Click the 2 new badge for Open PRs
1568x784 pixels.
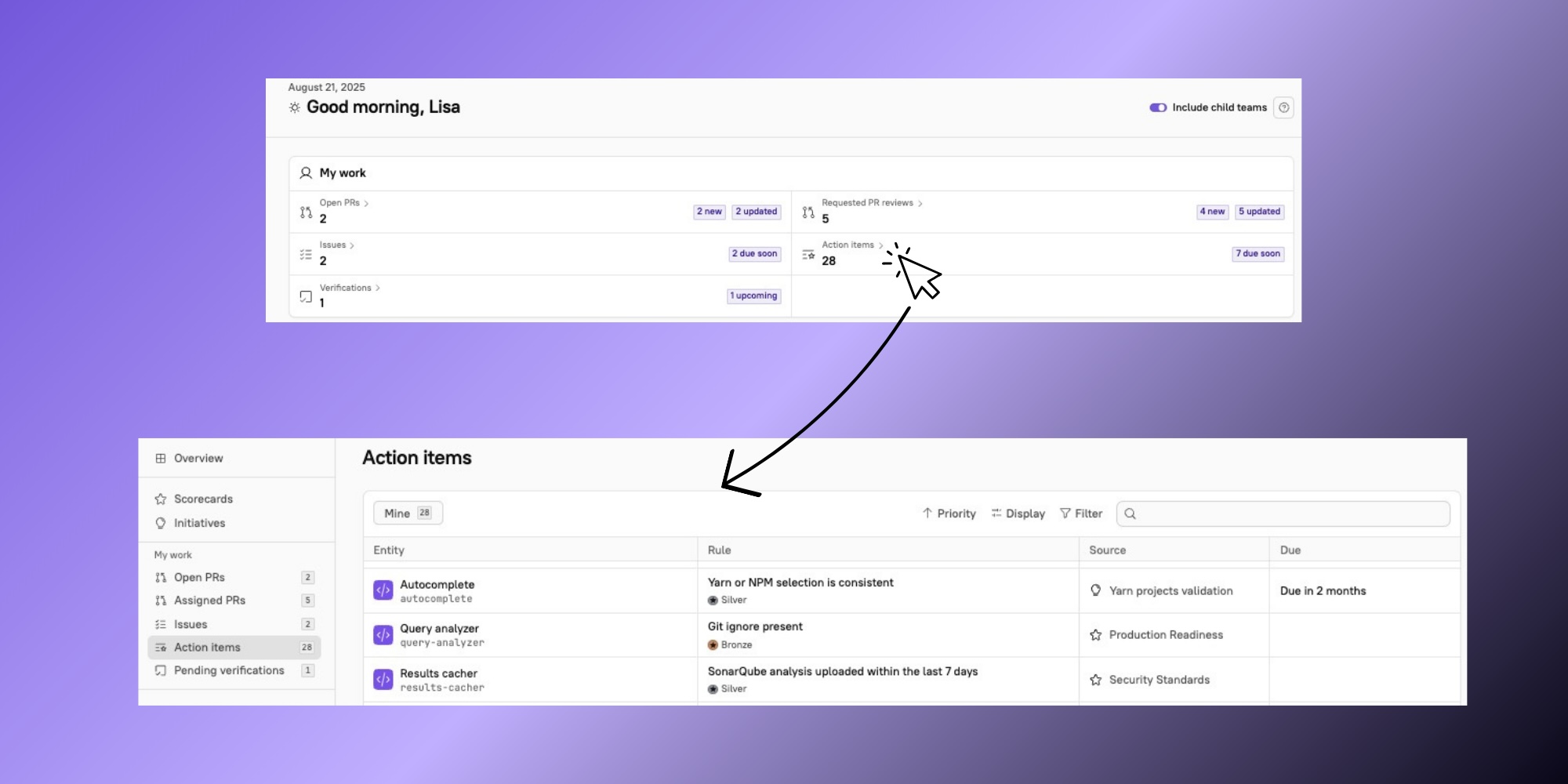(710, 212)
